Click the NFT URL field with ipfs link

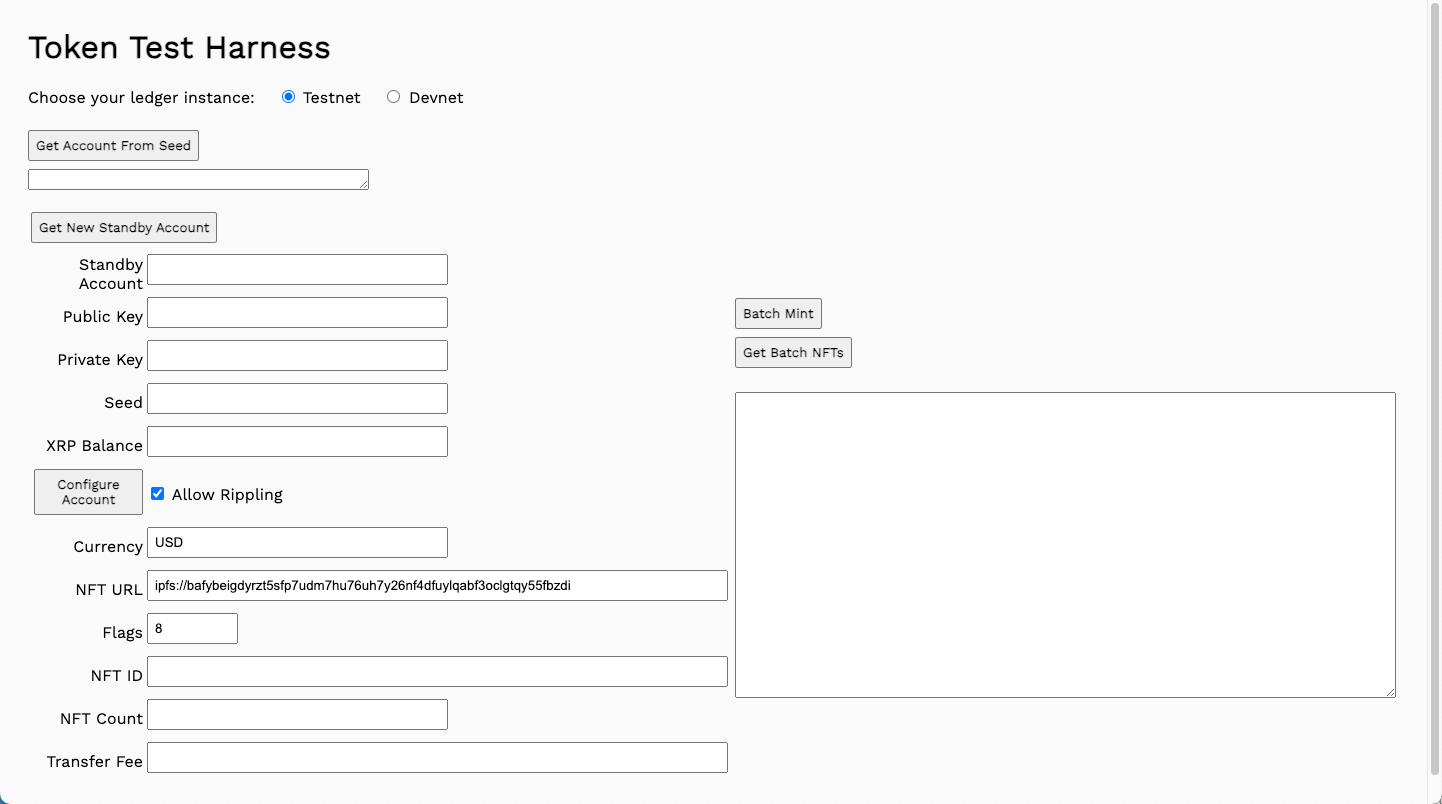[x=437, y=586]
